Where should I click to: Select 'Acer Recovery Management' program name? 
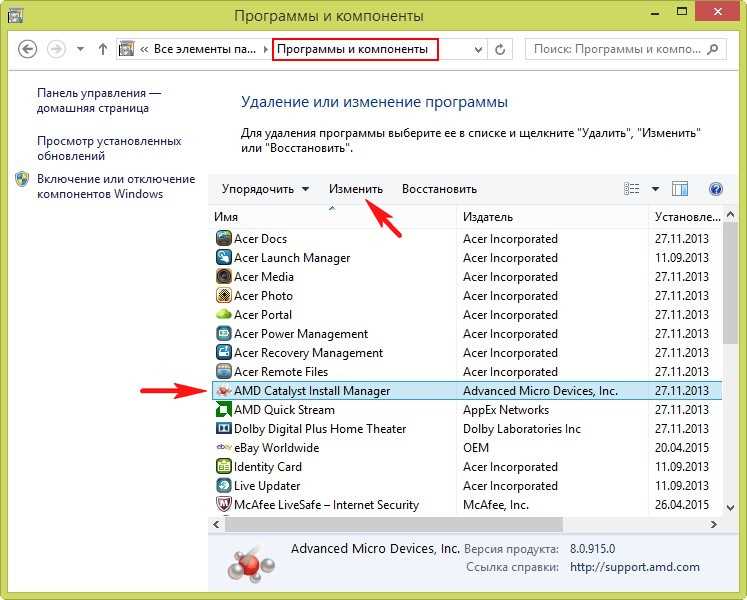[308, 353]
